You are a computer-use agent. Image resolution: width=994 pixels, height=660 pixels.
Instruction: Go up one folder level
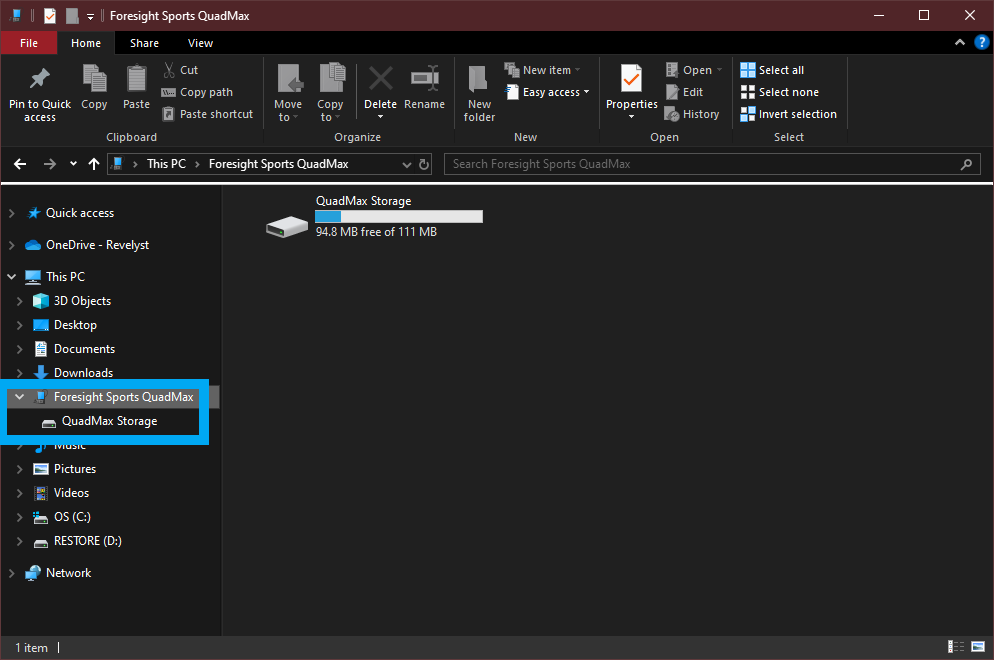point(94,164)
